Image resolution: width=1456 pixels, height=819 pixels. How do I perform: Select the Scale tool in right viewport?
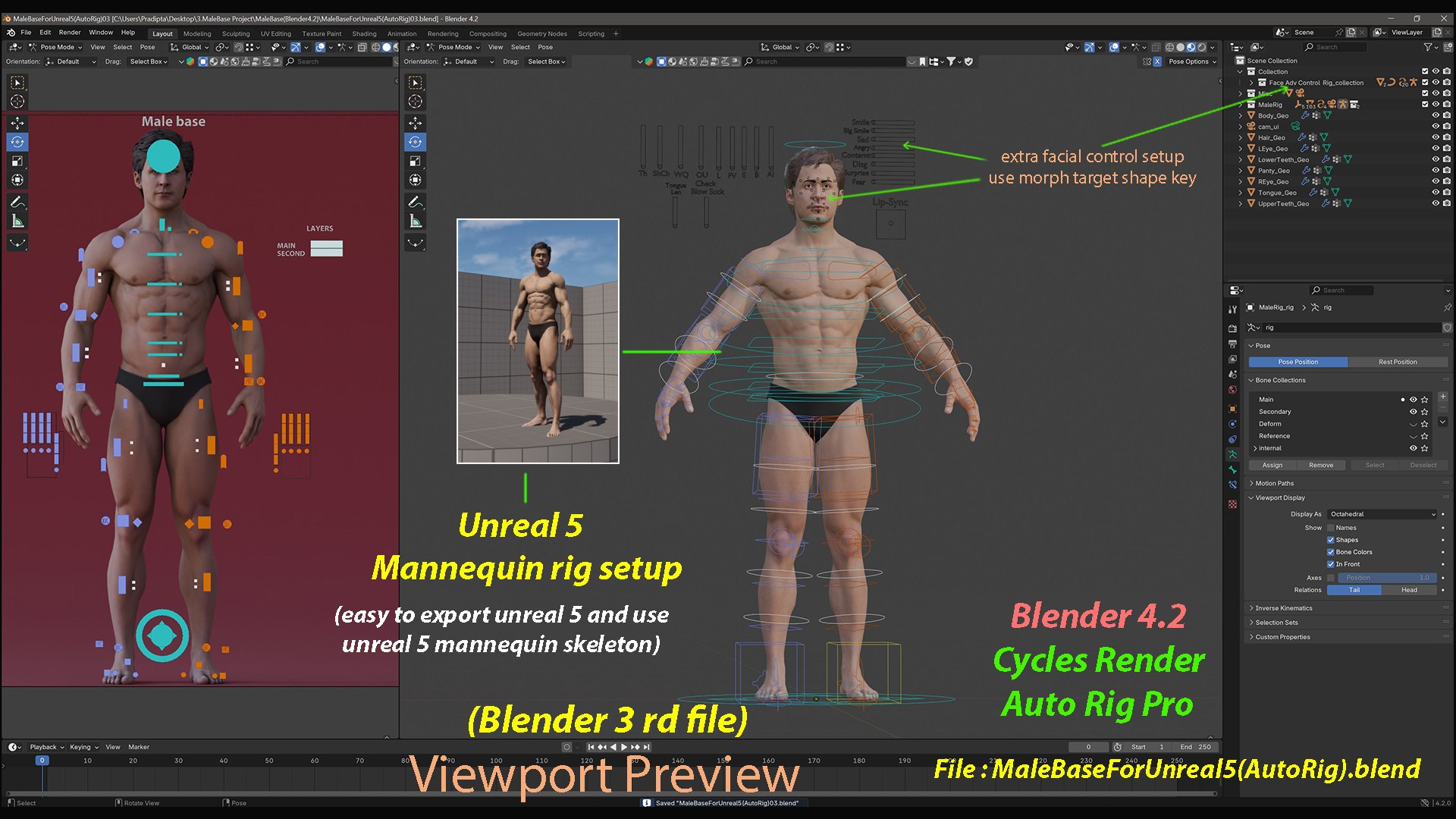coord(415,161)
